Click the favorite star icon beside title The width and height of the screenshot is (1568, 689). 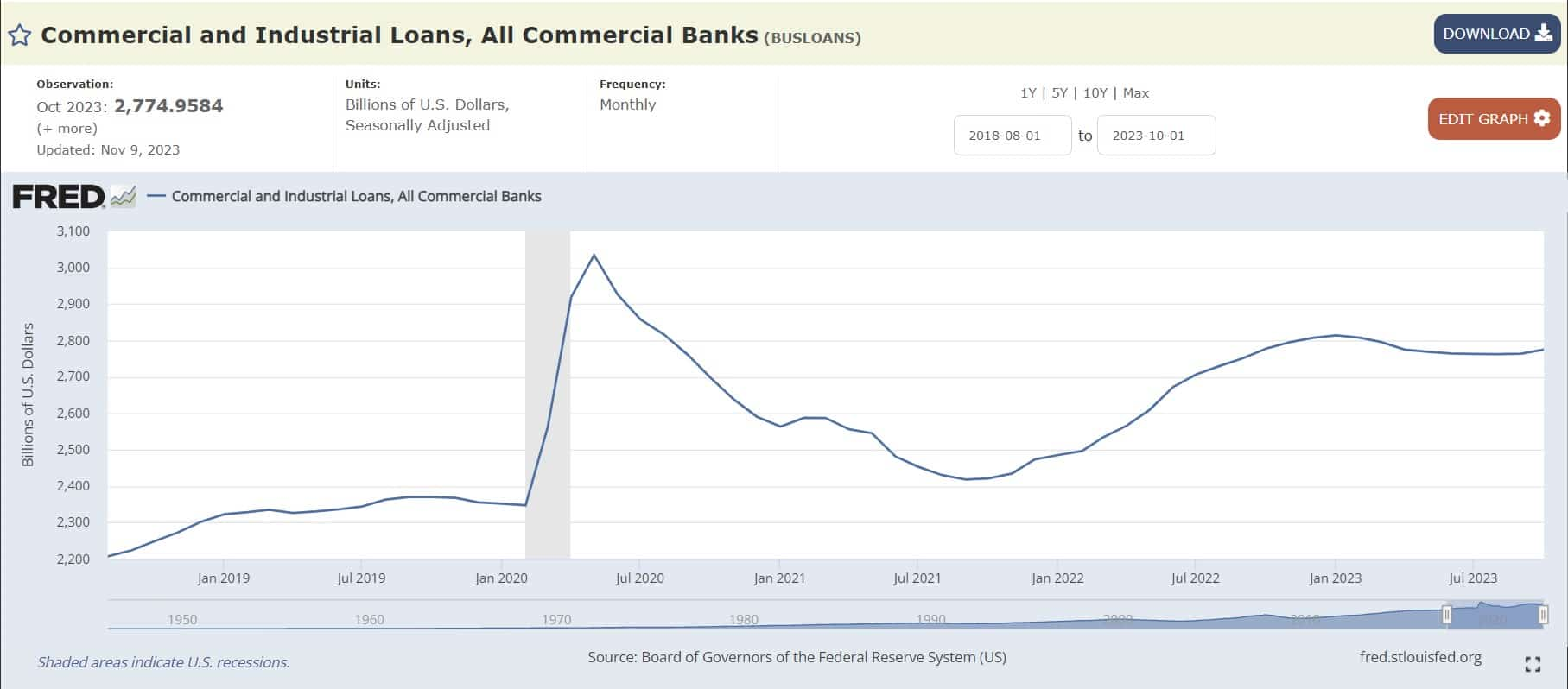pyautogui.click(x=20, y=35)
